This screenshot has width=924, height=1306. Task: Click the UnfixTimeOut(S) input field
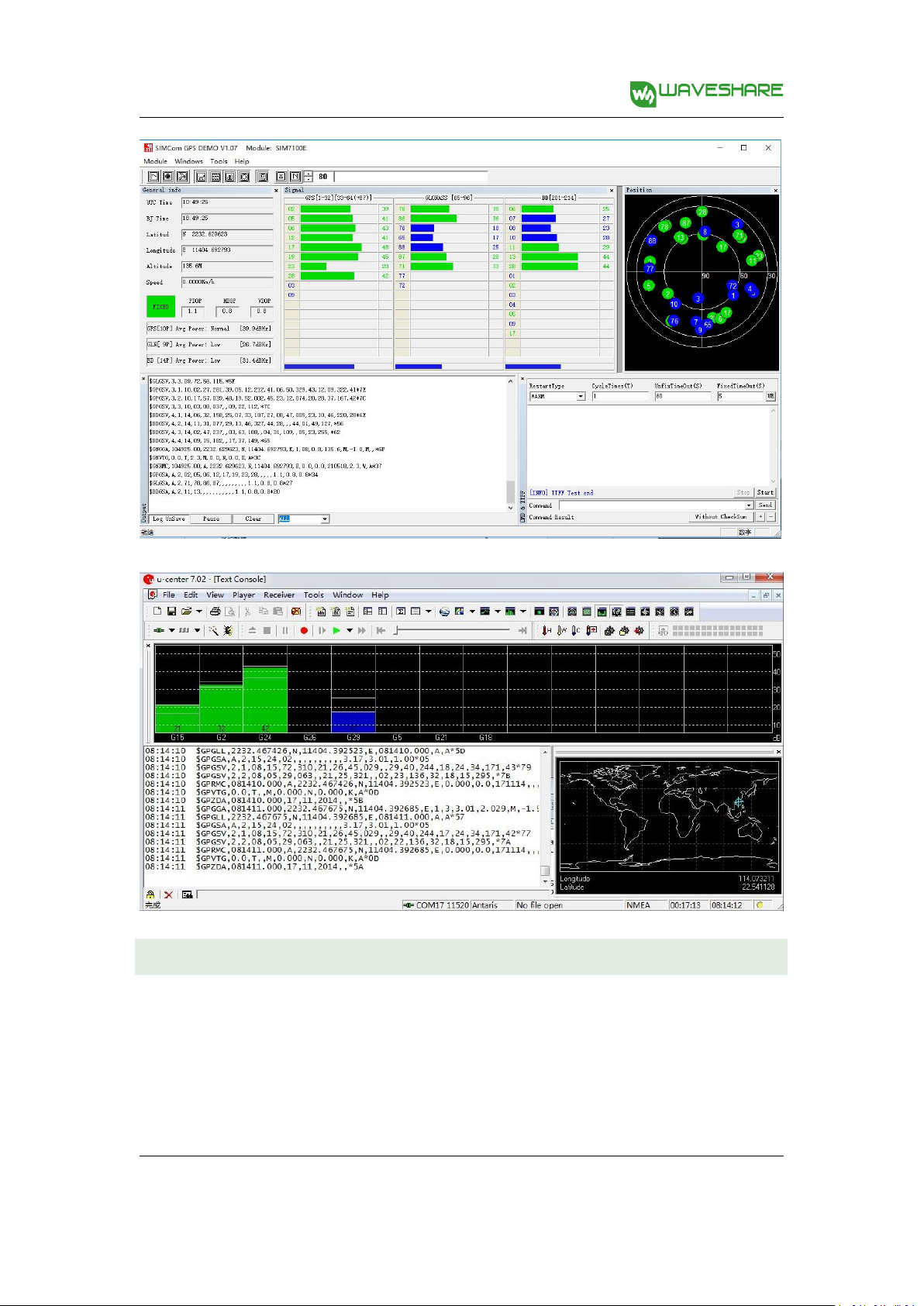point(682,397)
